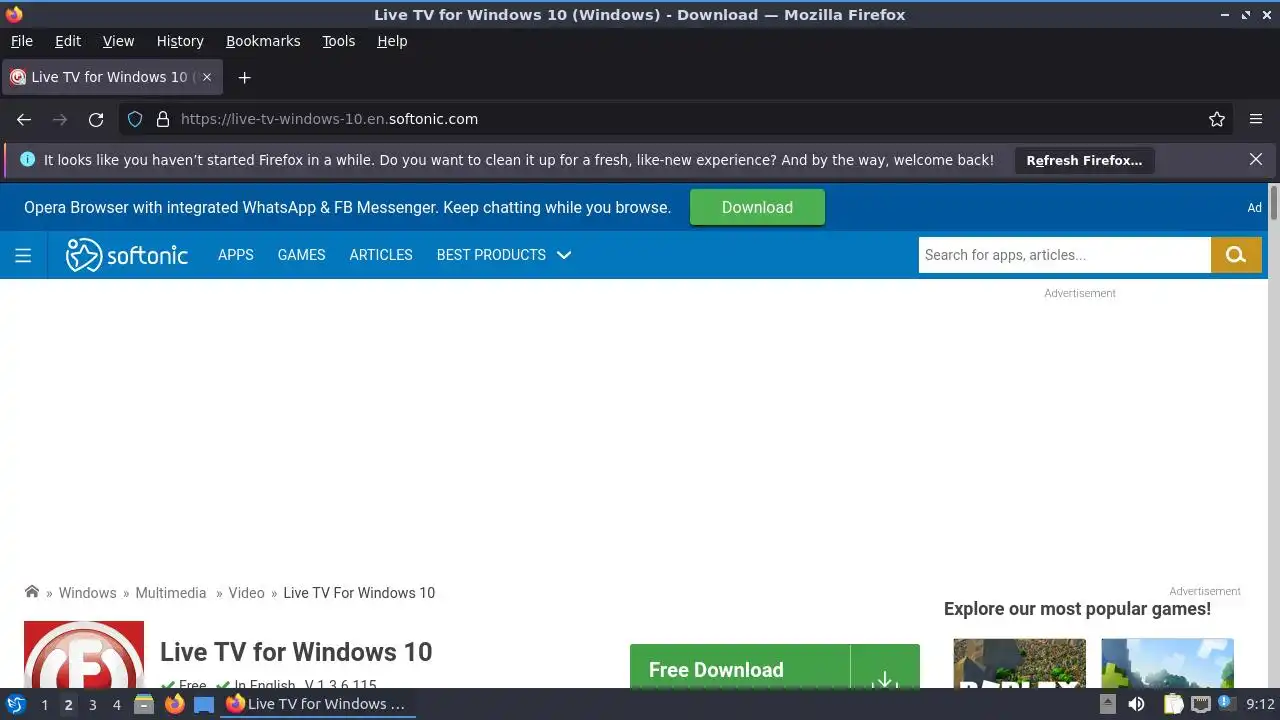Bookmark this page with the star icon
This screenshot has height=720, width=1280.
1217,119
